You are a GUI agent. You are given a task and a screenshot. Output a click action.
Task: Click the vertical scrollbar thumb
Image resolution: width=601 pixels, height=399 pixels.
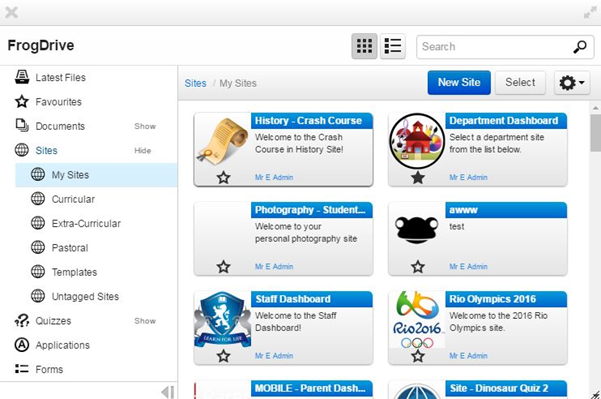click(595, 133)
